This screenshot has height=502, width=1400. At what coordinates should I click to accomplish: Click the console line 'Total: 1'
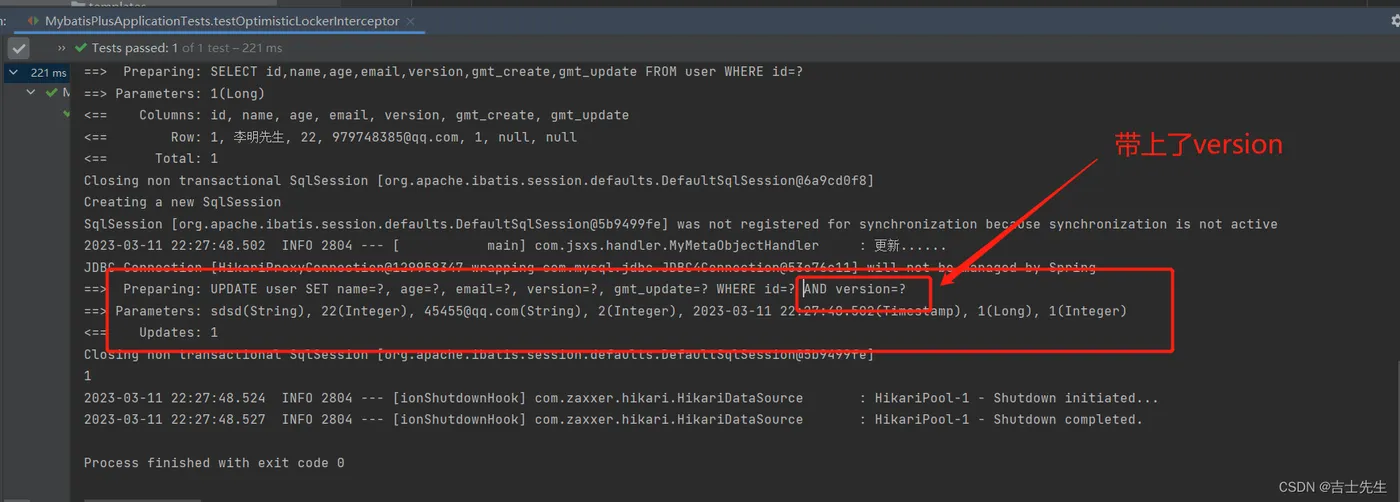(x=151, y=159)
